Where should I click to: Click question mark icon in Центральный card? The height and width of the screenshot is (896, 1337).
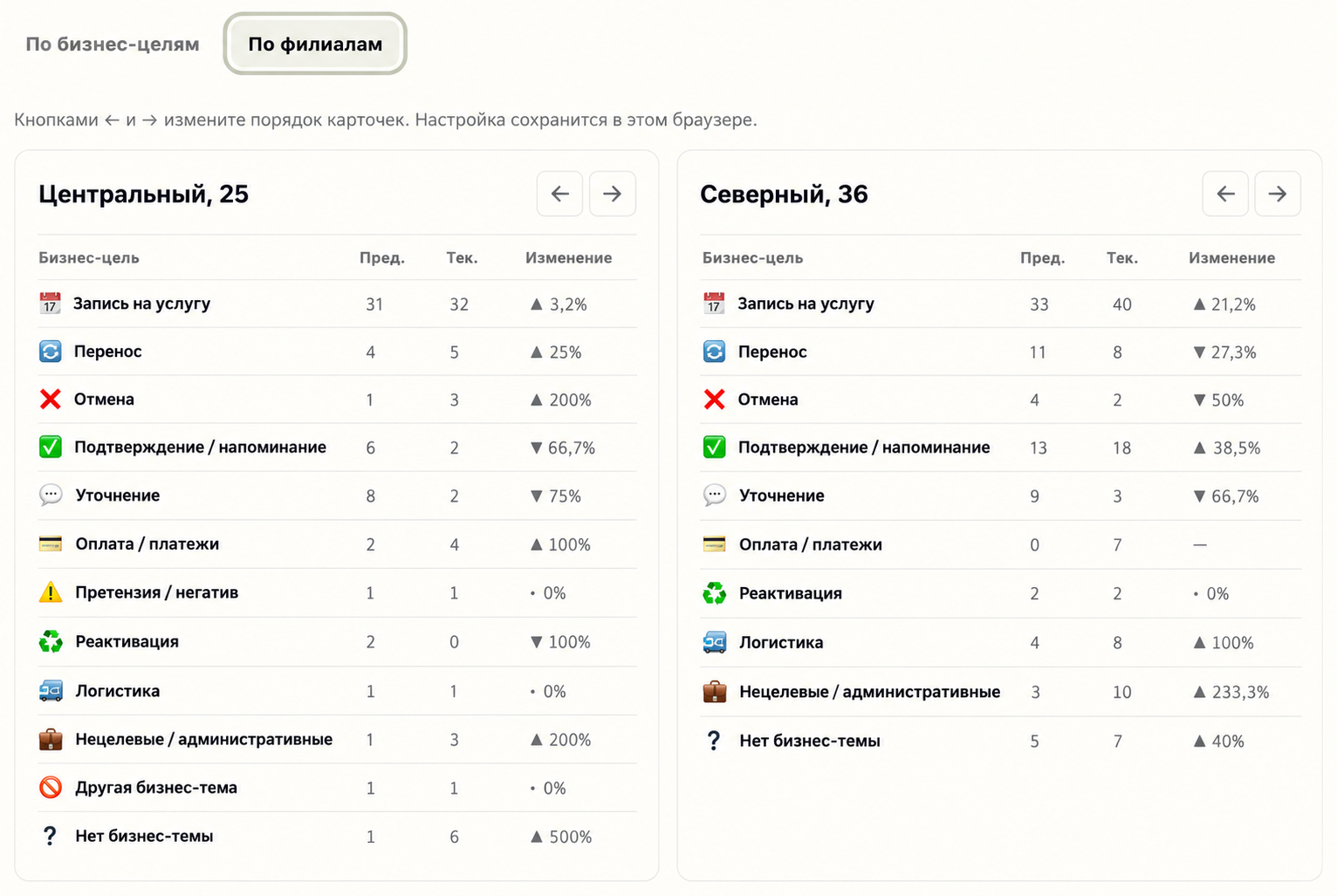click(x=50, y=836)
